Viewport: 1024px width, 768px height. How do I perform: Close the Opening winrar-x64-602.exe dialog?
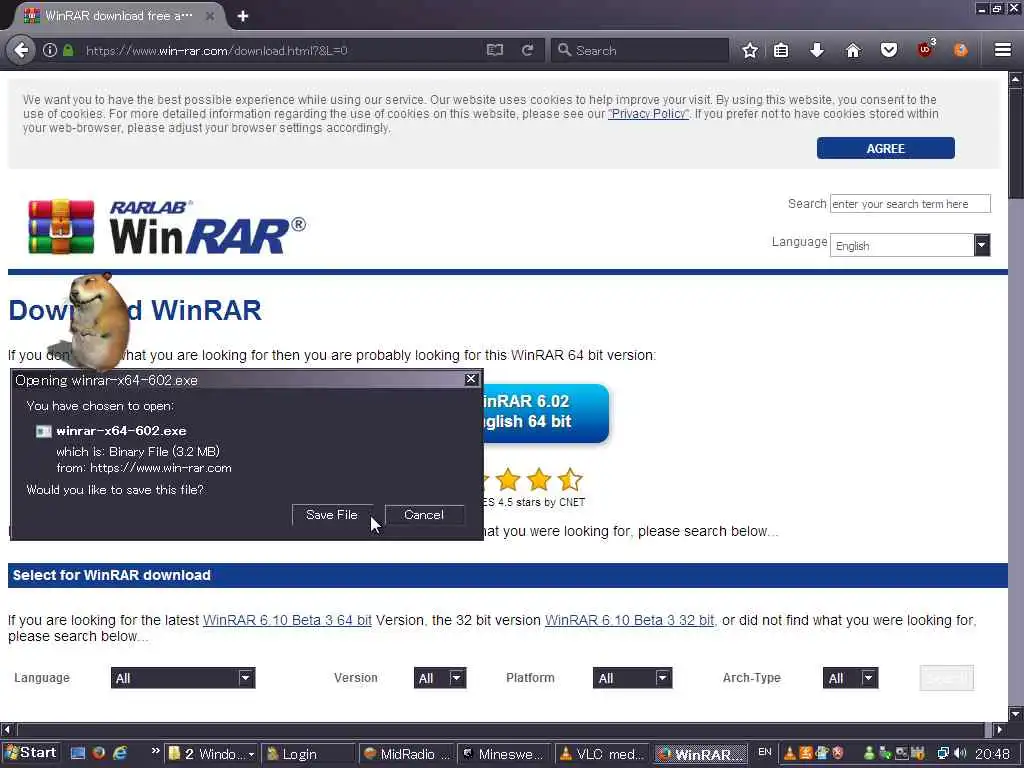471,379
